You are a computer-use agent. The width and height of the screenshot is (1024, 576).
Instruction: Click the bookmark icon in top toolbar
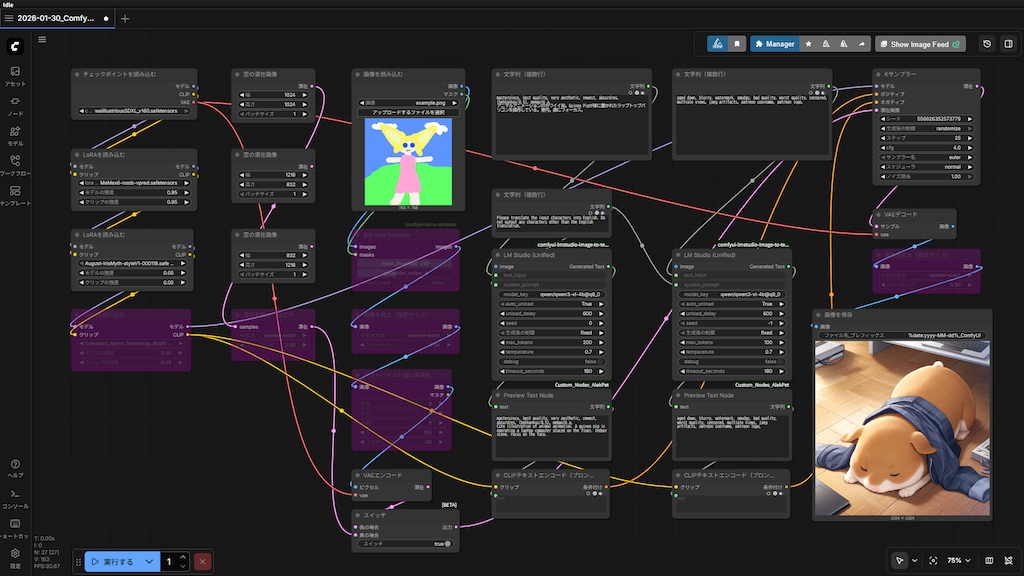click(737, 44)
